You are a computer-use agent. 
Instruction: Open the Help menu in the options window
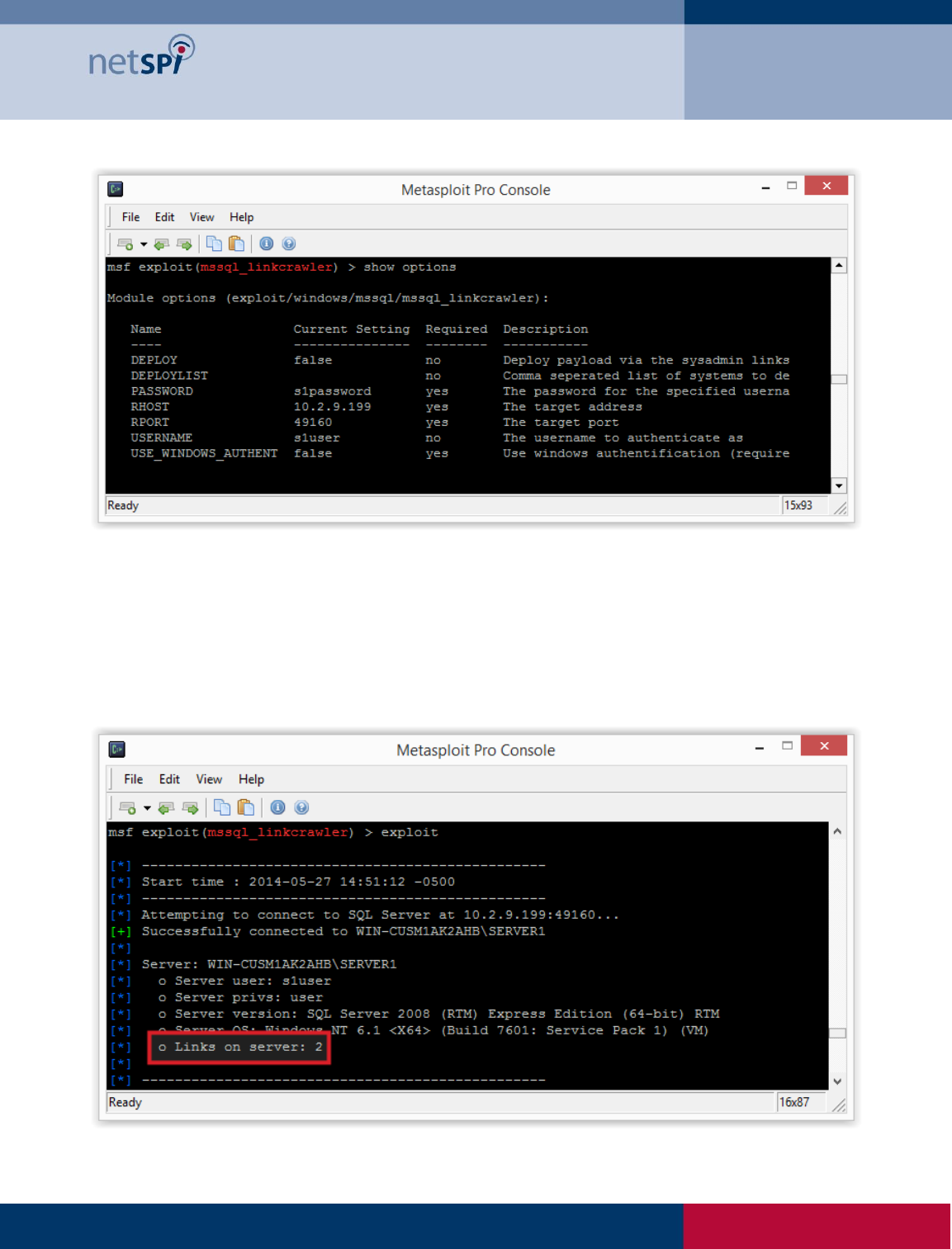pos(241,217)
